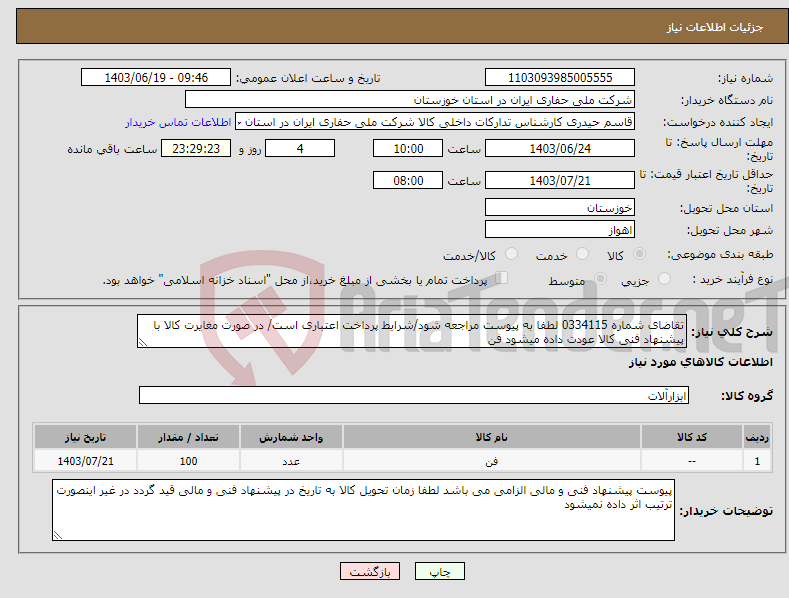789x598 pixels.
Task: Click the remaining days field showing 4
Action: click(x=300, y=148)
